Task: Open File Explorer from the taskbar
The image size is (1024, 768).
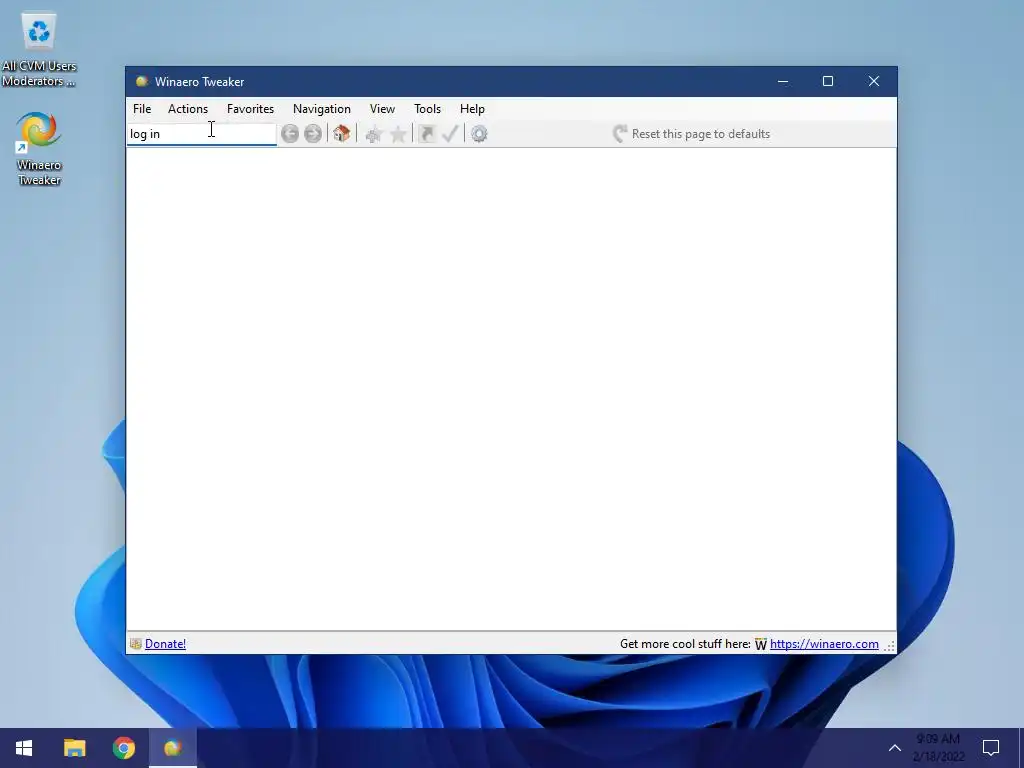Action: [74, 748]
